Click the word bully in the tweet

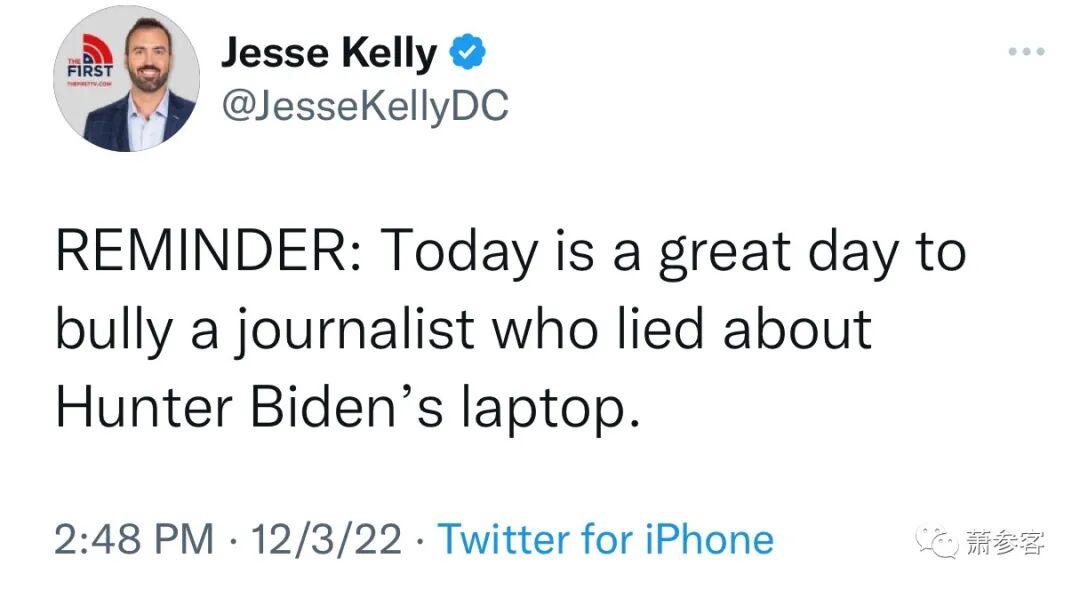[x=111, y=331]
